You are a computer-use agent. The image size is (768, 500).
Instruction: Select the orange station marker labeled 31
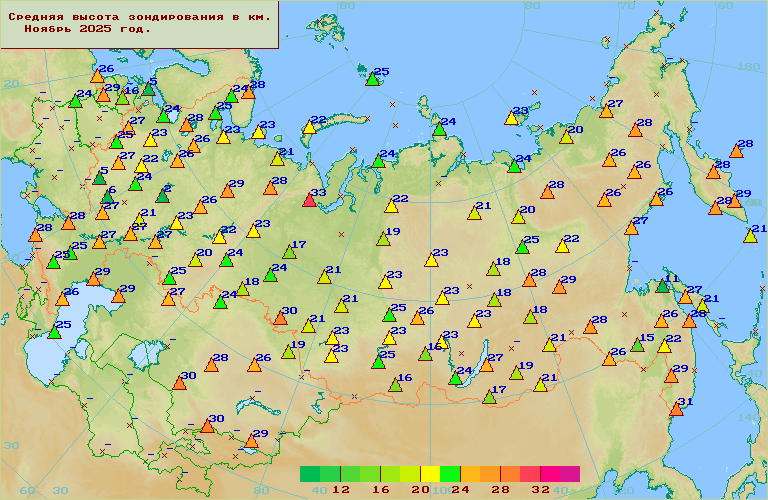coord(676,409)
